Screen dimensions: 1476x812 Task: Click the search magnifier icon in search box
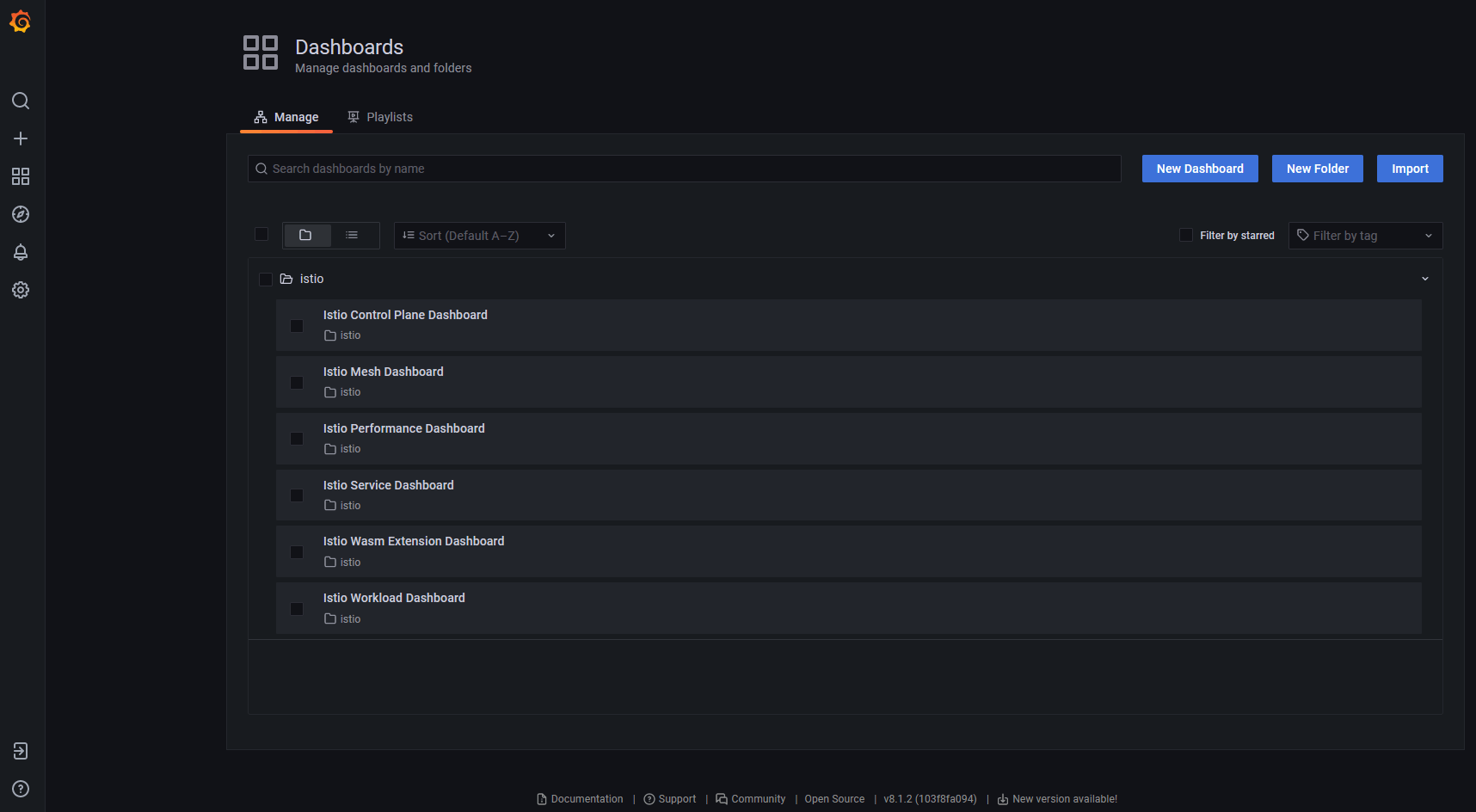coord(261,169)
